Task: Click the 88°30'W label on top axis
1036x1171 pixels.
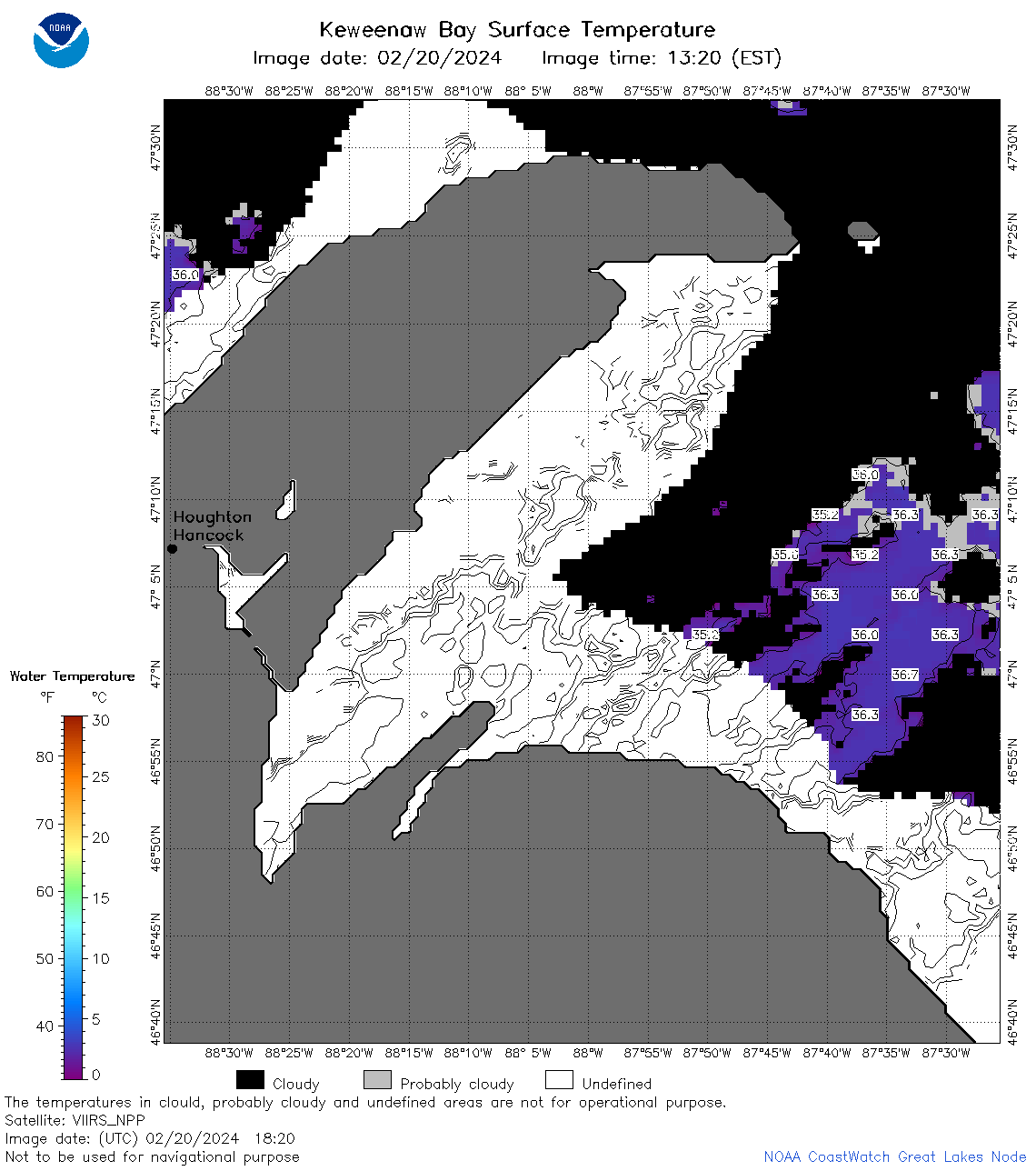Action: 229,91
